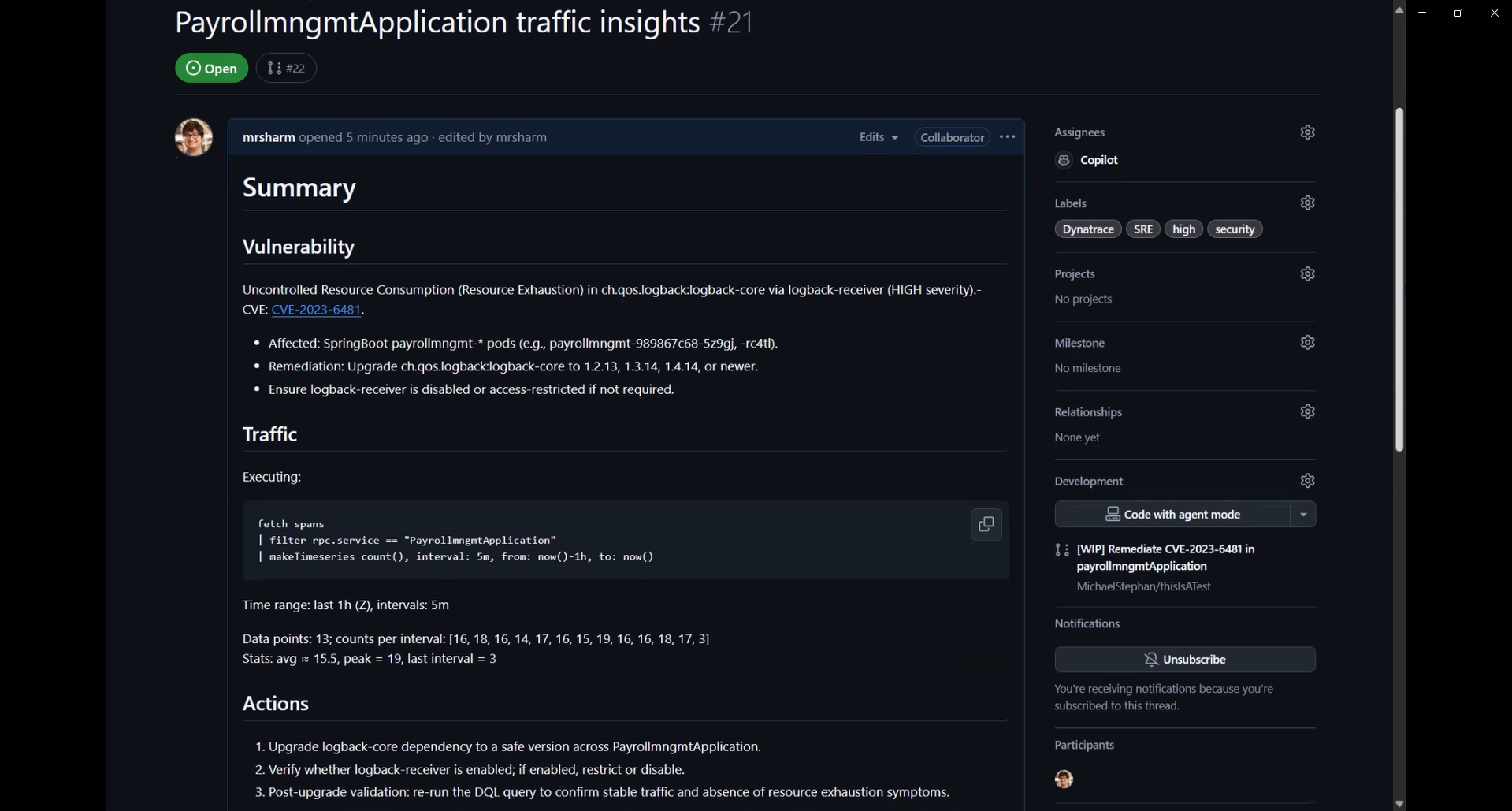
Task: Open the Milestone settings gear
Action: (x=1307, y=342)
